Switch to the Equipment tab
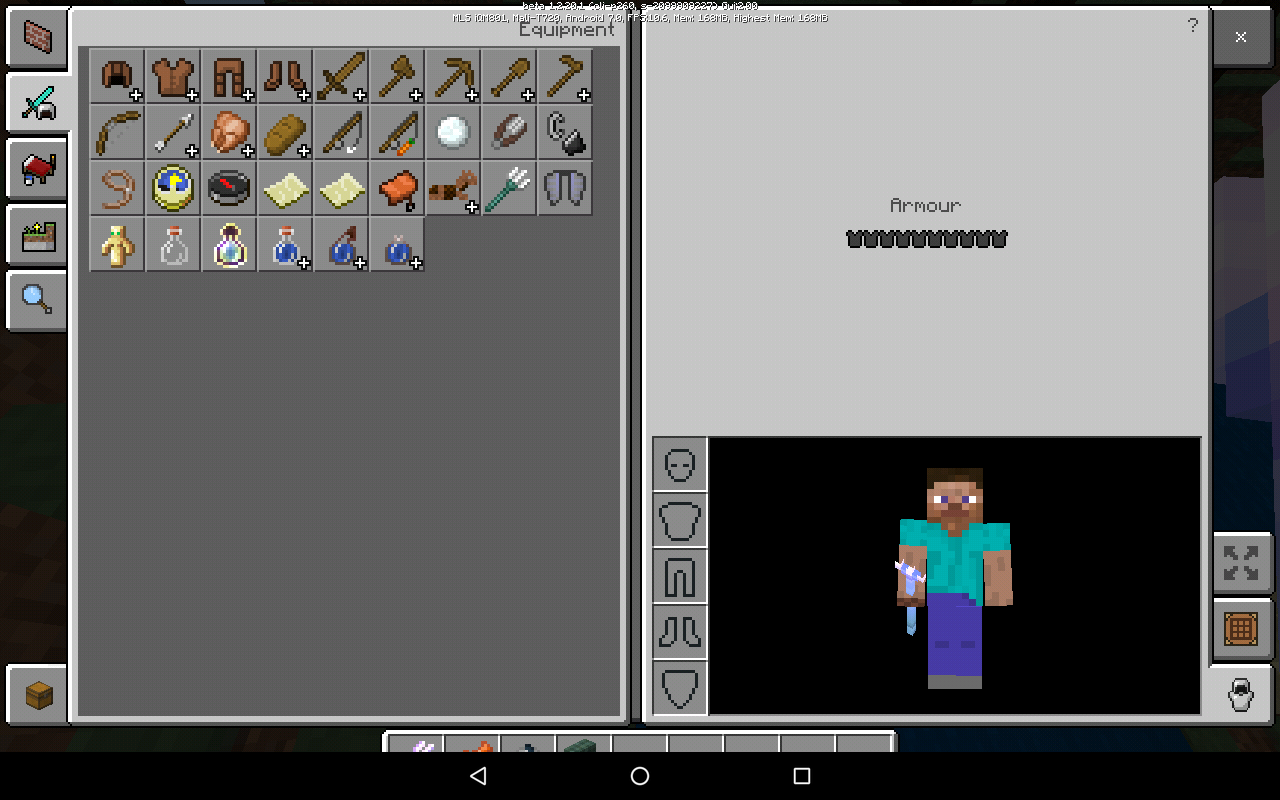Viewport: 1280px width, 800px height. click(x=40, y=103)
